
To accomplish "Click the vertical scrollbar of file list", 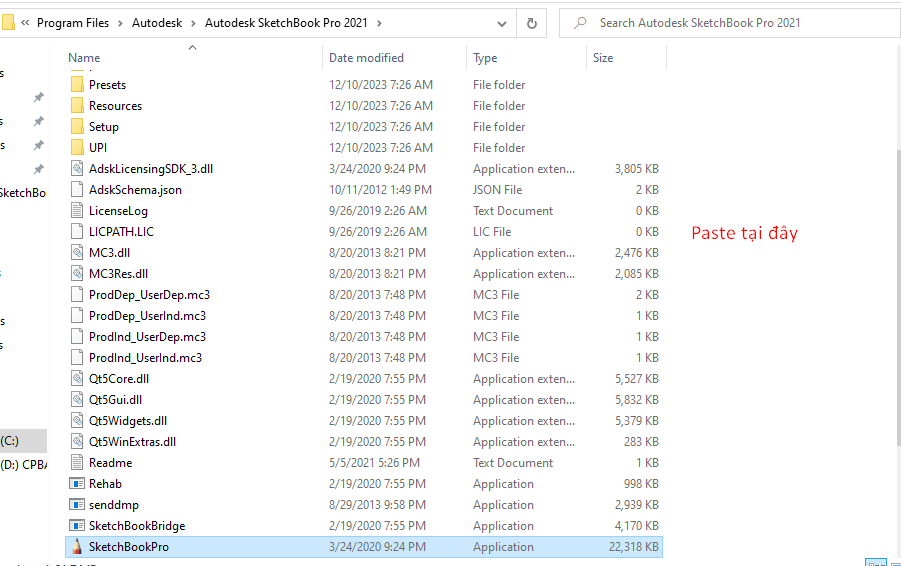I will coord(898,297).
